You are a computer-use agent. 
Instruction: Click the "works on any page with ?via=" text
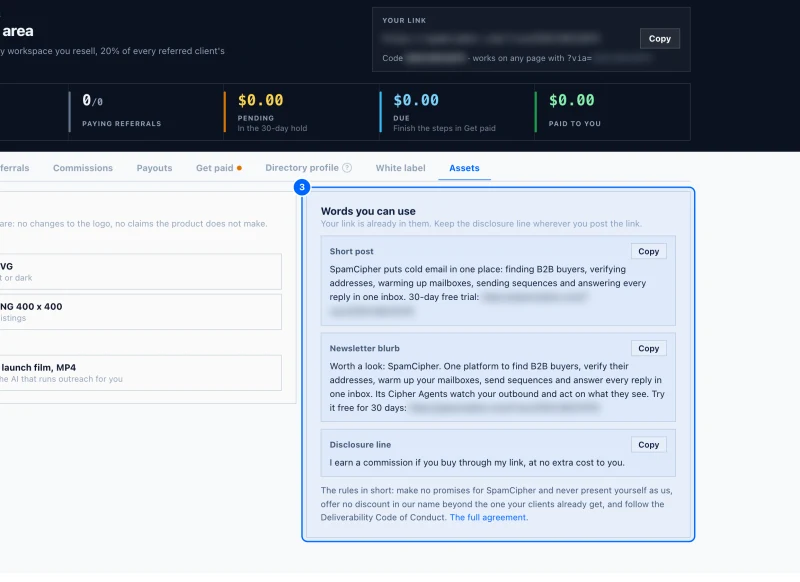(532, 58)
